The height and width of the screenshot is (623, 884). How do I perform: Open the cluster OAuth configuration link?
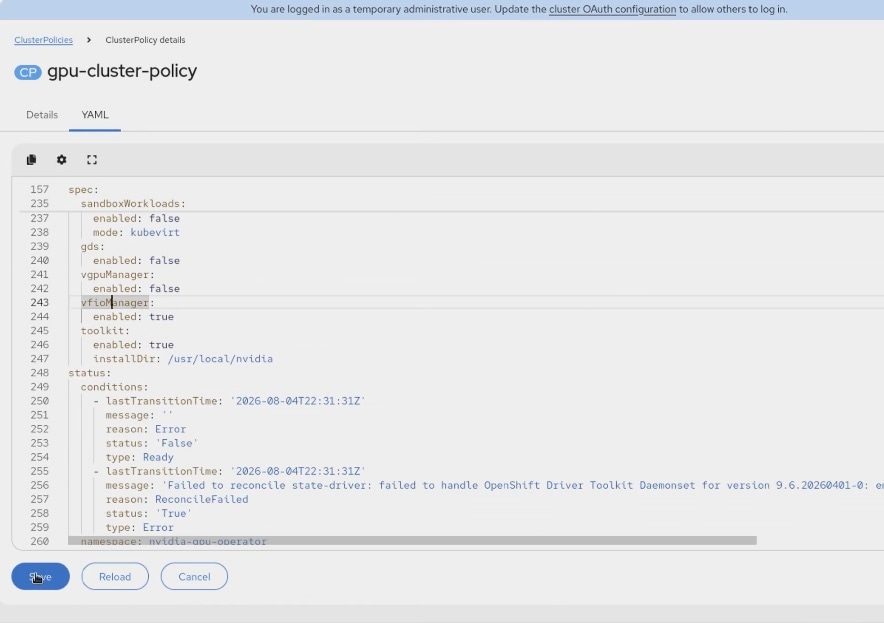pyautogui.click(x=612, y=9)
